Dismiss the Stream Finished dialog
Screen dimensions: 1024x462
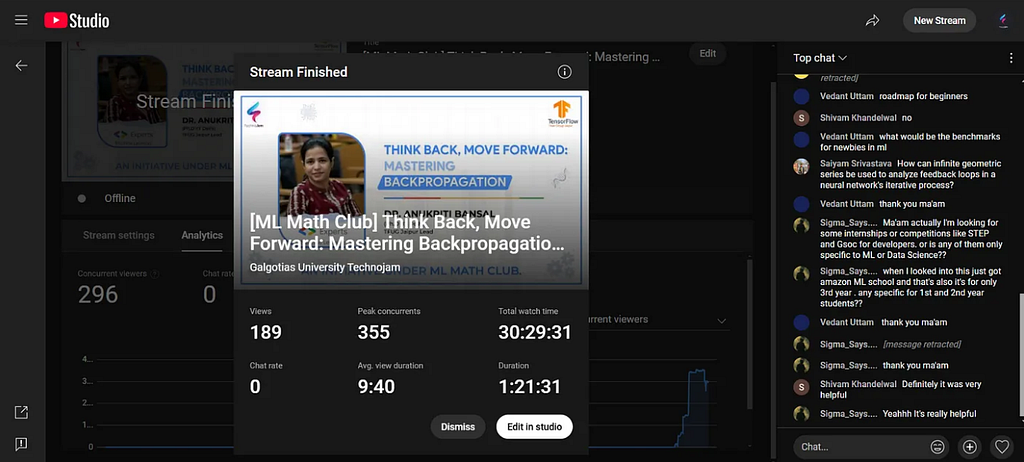pos(458,427)
